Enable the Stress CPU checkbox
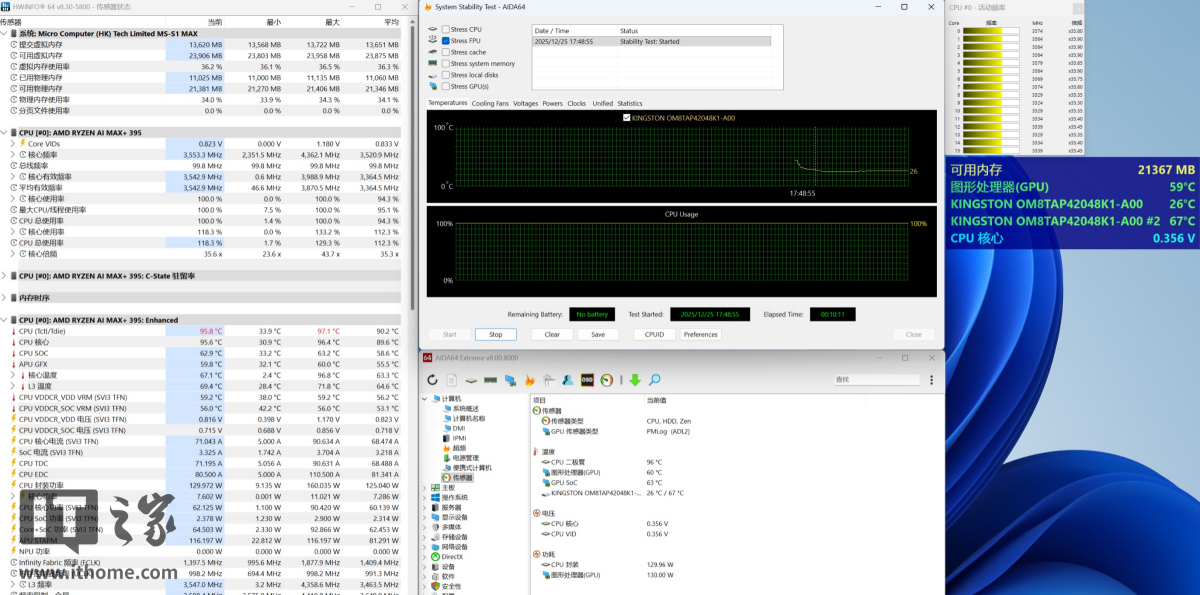 [446, 30]
